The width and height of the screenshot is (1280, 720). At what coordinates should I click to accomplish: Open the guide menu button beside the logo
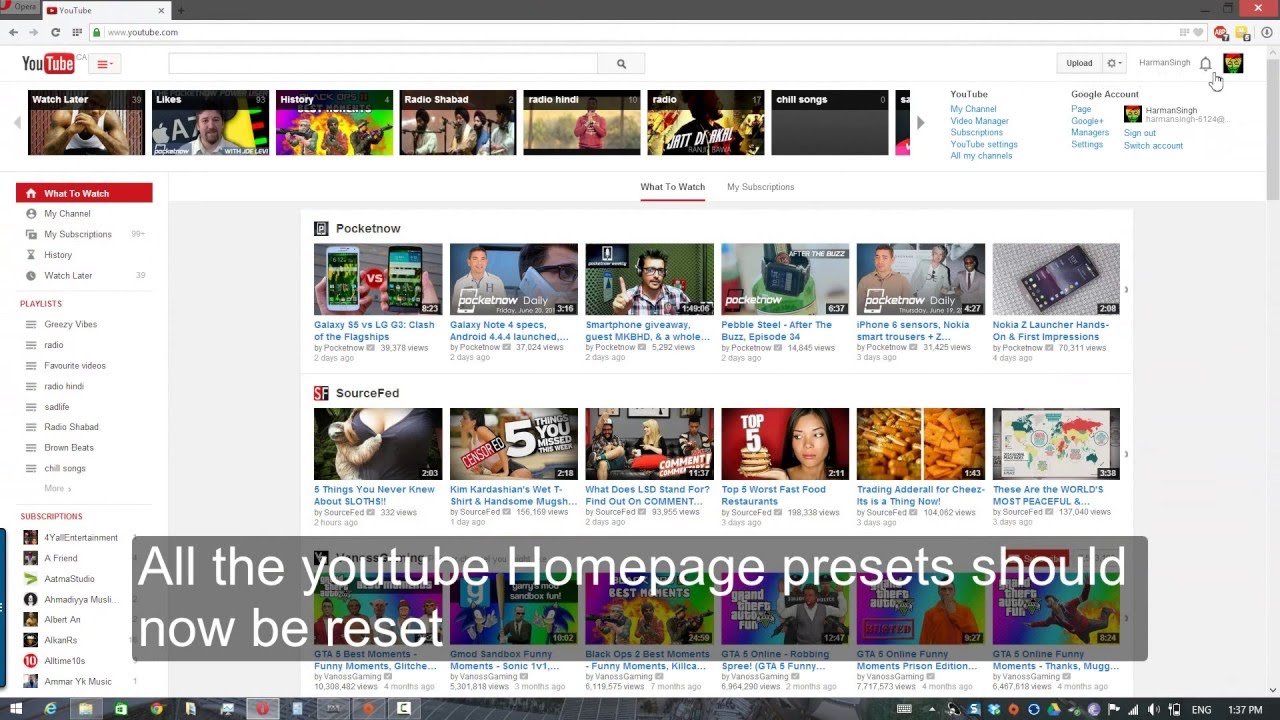click(x=105, y=64)
